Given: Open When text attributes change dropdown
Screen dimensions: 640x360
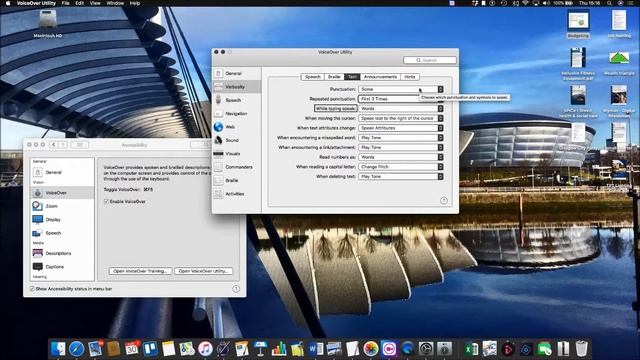Looking at the screenshot, I should click(401, 128).
